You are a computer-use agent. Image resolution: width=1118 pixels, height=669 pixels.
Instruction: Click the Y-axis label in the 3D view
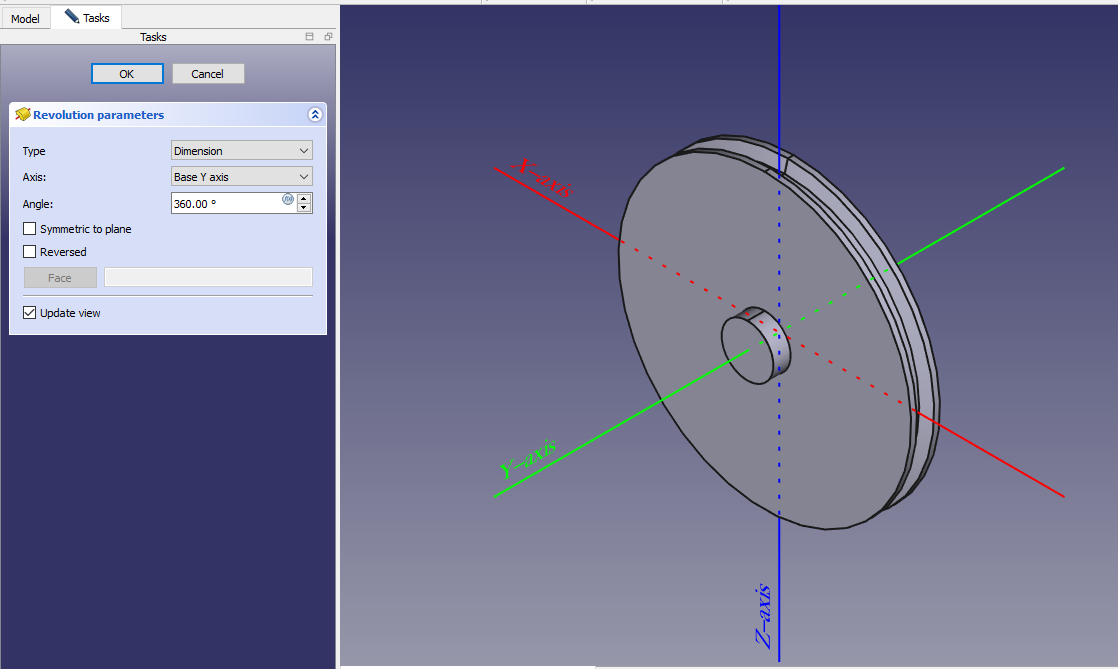[527, 459]
